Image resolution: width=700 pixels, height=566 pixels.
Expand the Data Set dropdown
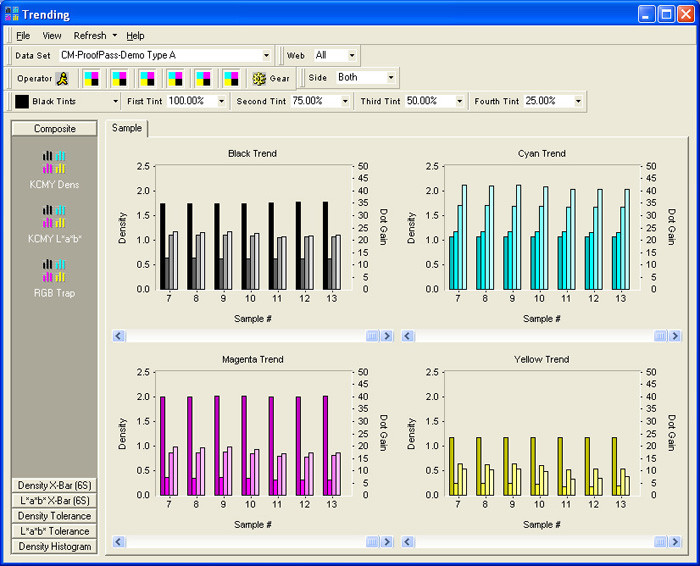click(266, 55)
